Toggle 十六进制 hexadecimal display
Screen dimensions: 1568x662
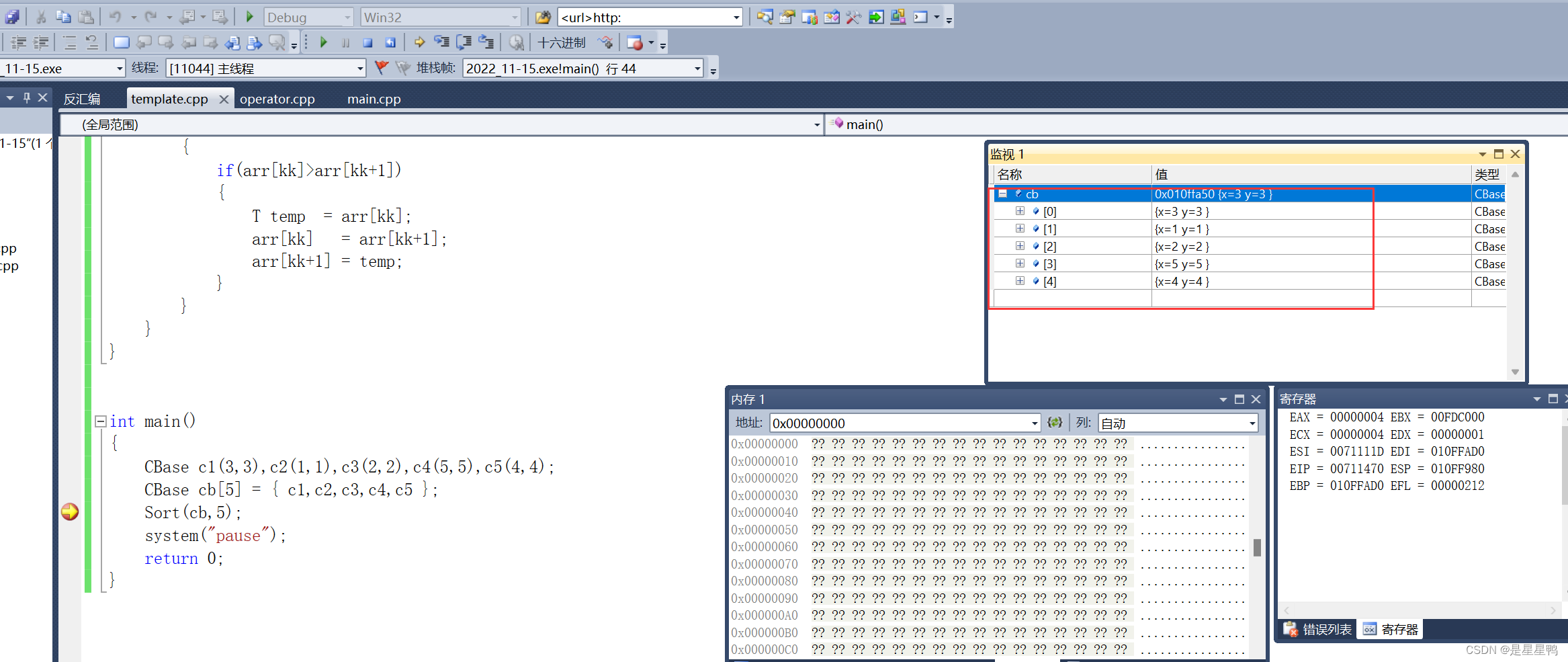click(563, 42)
